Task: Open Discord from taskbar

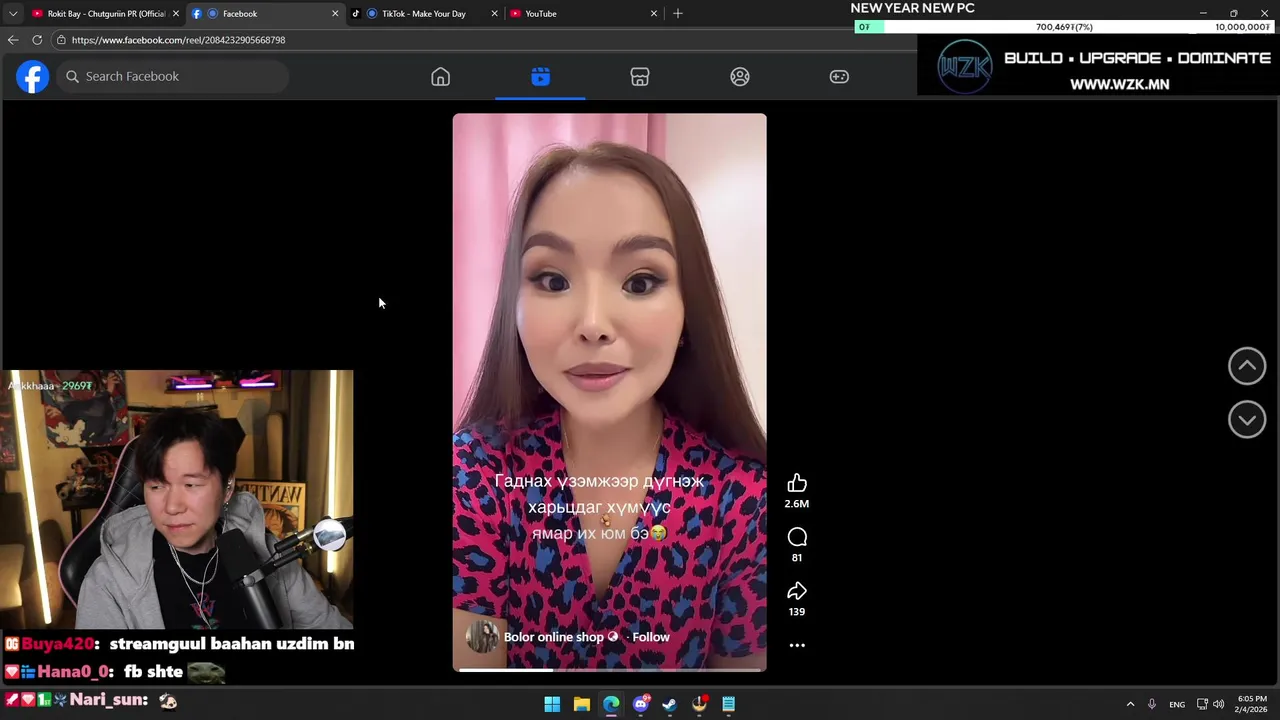Action: (x=641, y=704)
